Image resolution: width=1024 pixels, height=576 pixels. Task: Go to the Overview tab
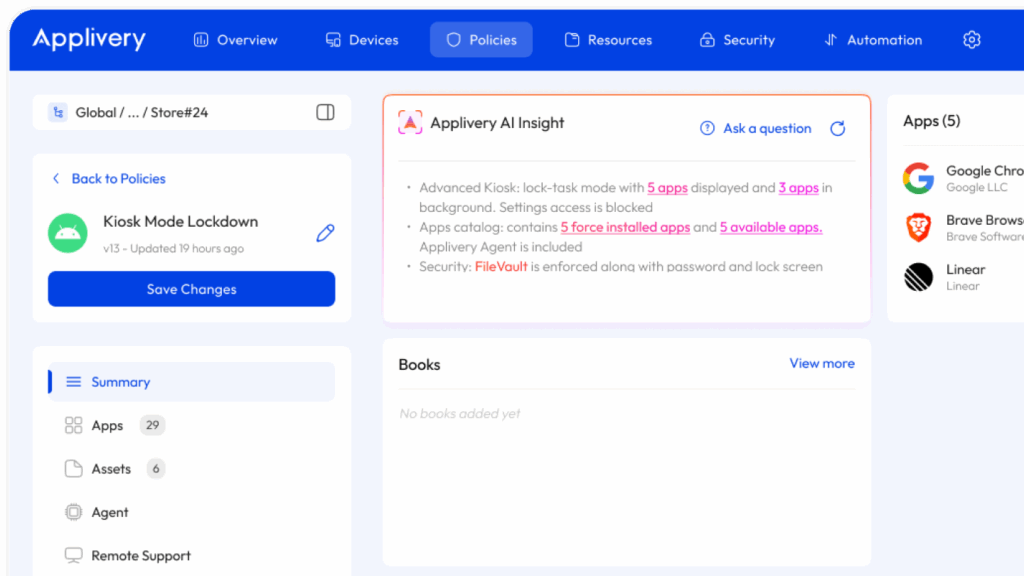(235, 40)
